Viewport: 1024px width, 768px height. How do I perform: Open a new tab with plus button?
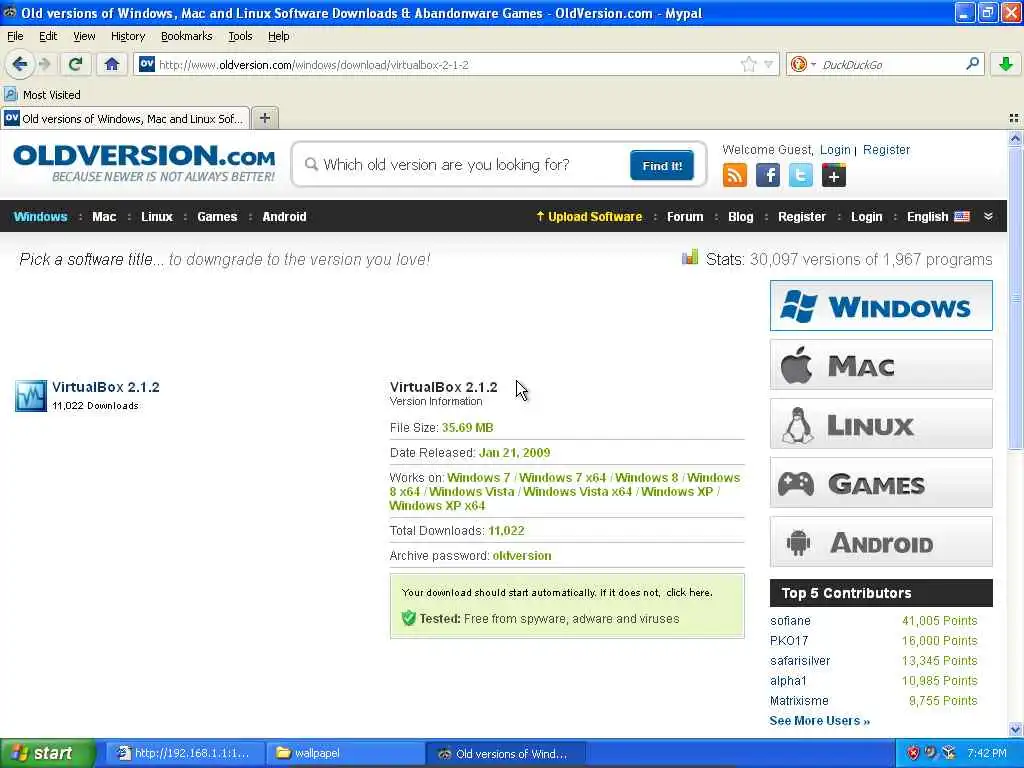point(264,118)
